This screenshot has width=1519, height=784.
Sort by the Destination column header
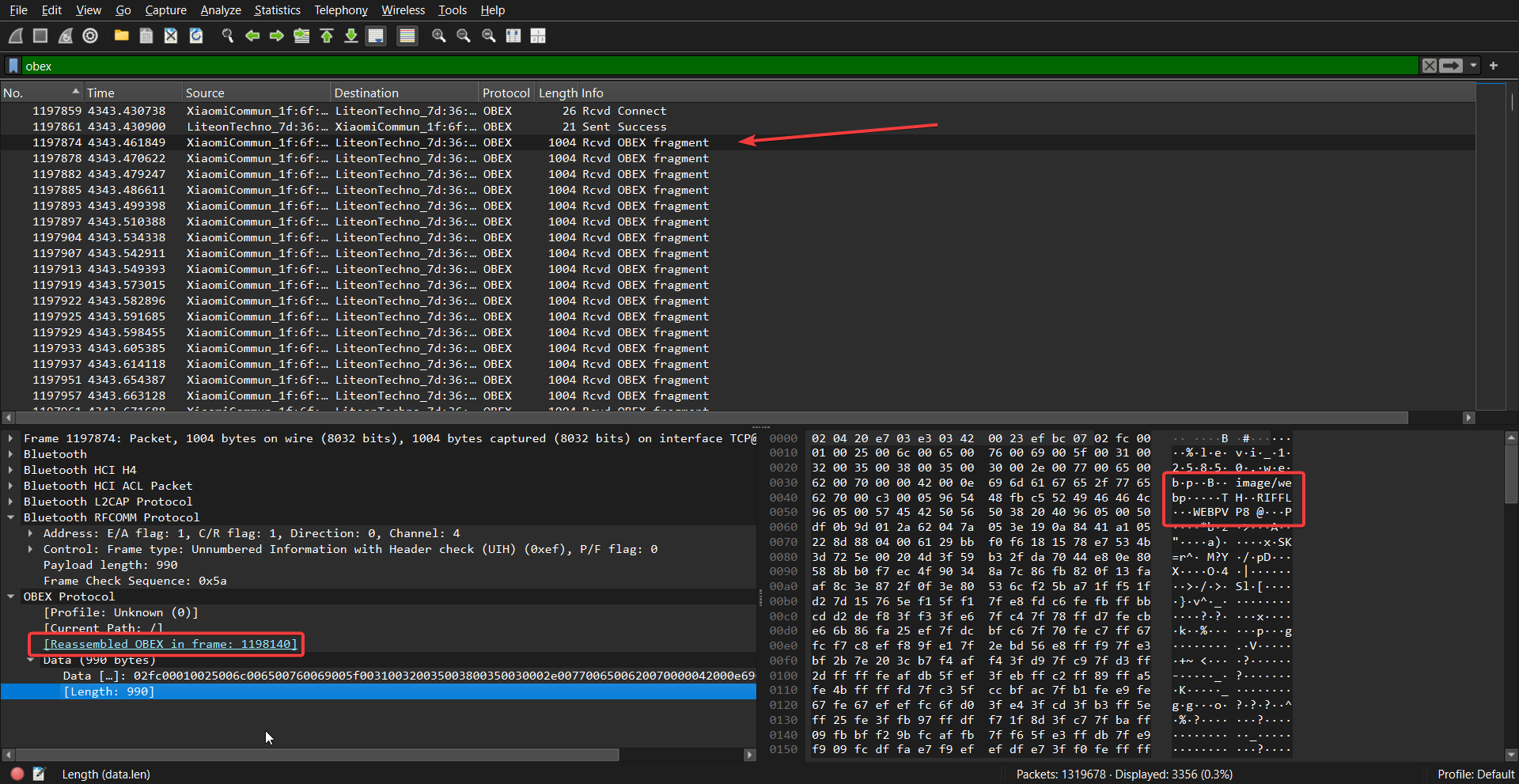tap(404, 93)
